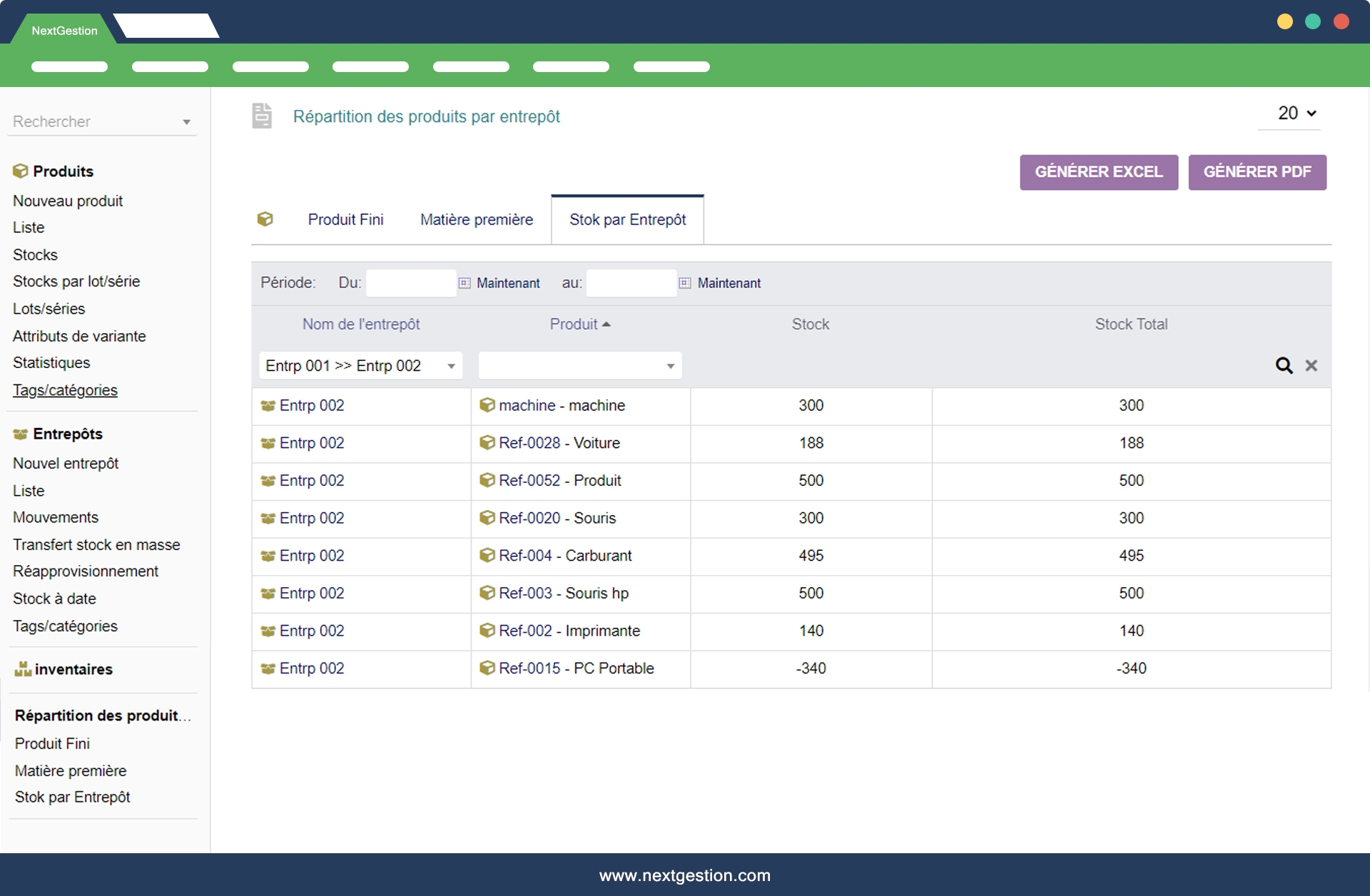The image size is (1370, 896).
Task: Click the Produits box icon in sidebar
Action: (20, 171)
